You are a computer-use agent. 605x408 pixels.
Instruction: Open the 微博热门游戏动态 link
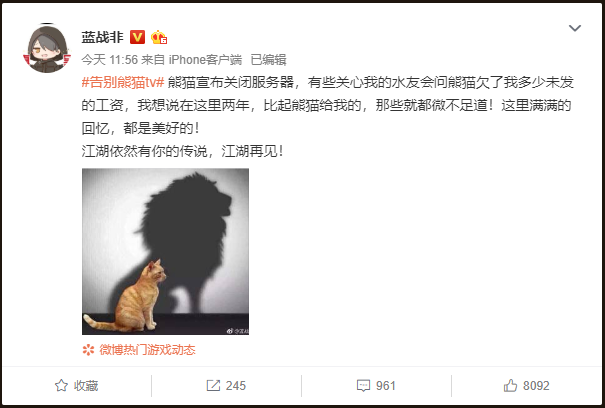(147, 350)
